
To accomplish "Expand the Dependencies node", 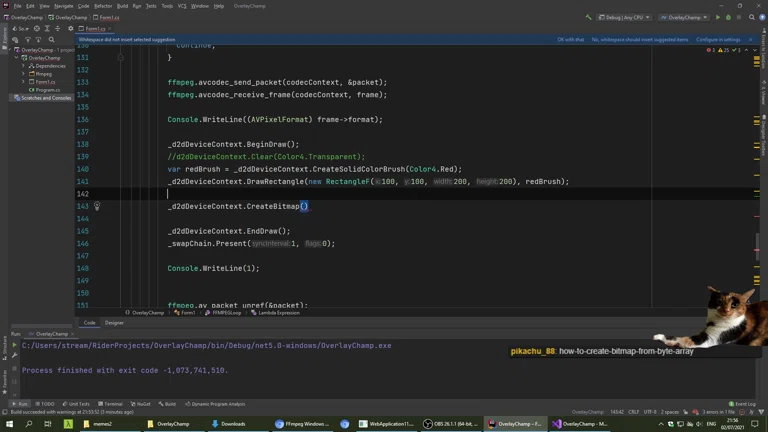I will pos(23,66).
